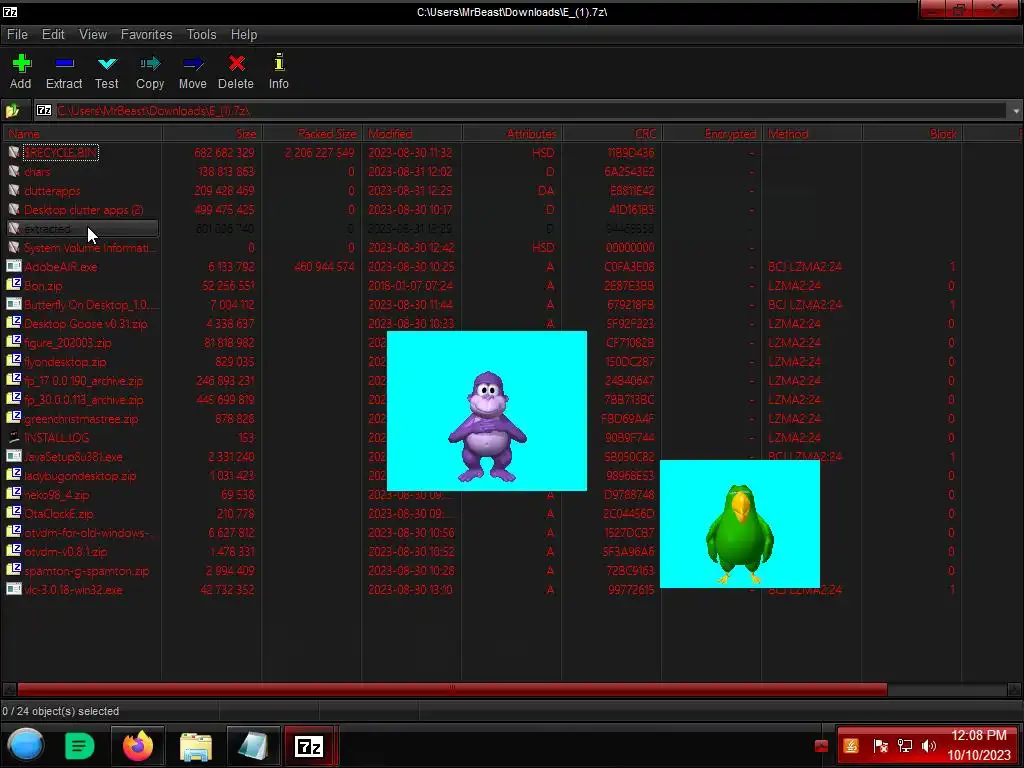Sort by the Packed Size column header
The image size is (1024, 768).
(312, 134)
